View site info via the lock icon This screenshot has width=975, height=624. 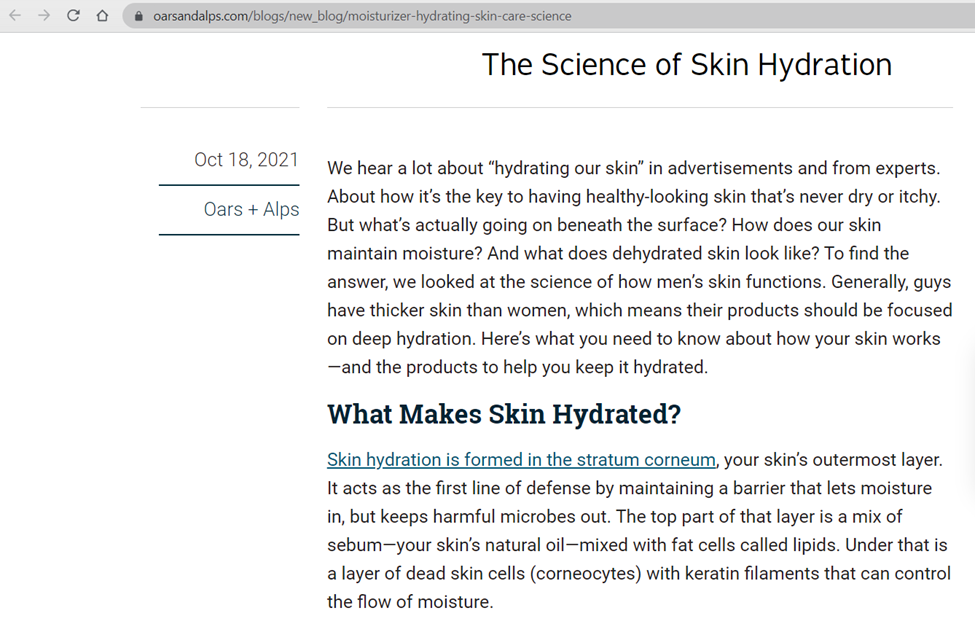pyautogui.click(x=138, y=17)
